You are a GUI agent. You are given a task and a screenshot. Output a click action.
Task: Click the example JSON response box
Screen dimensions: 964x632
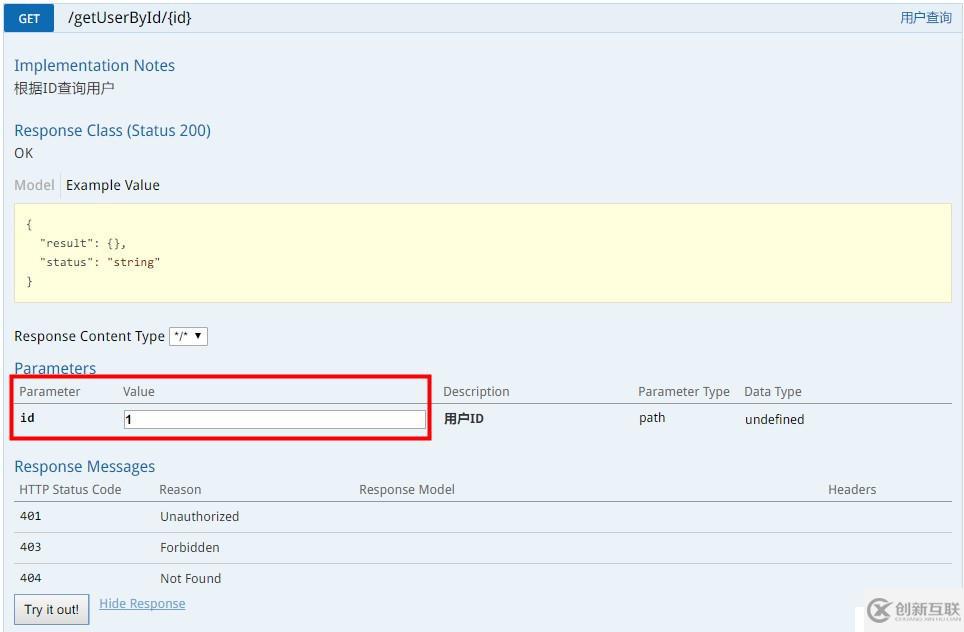483,253
